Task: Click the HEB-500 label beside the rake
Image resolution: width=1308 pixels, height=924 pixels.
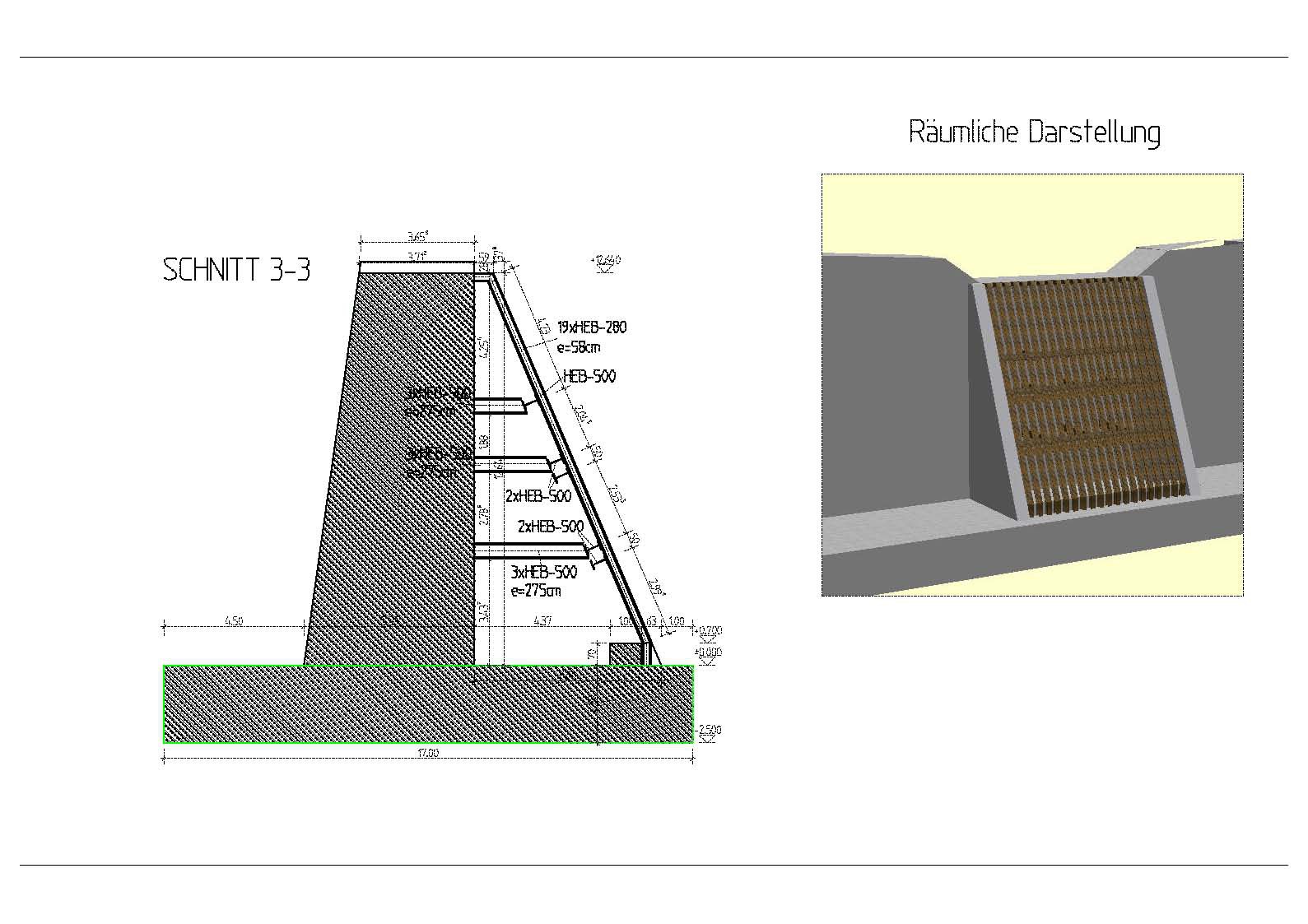Action: click(589, 377)
